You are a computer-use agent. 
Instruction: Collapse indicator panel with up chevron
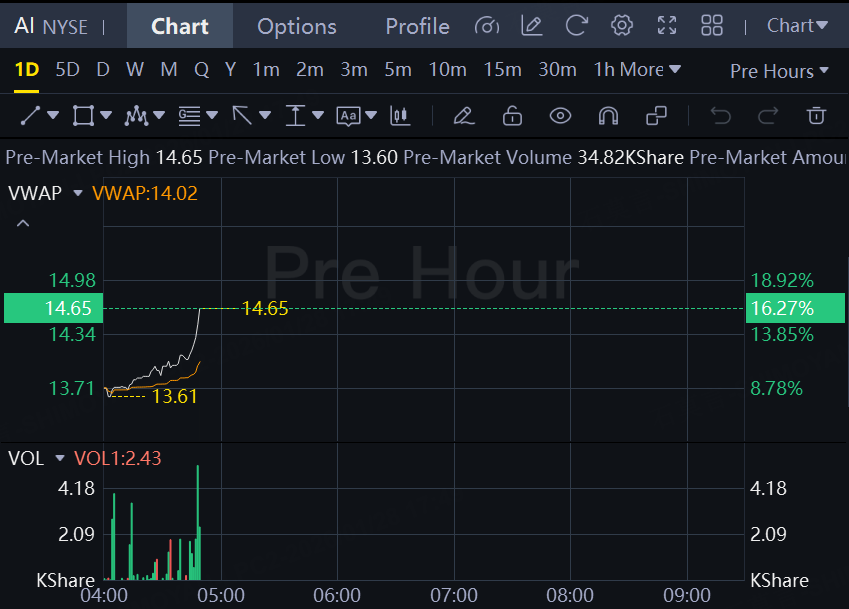point(23,223)
